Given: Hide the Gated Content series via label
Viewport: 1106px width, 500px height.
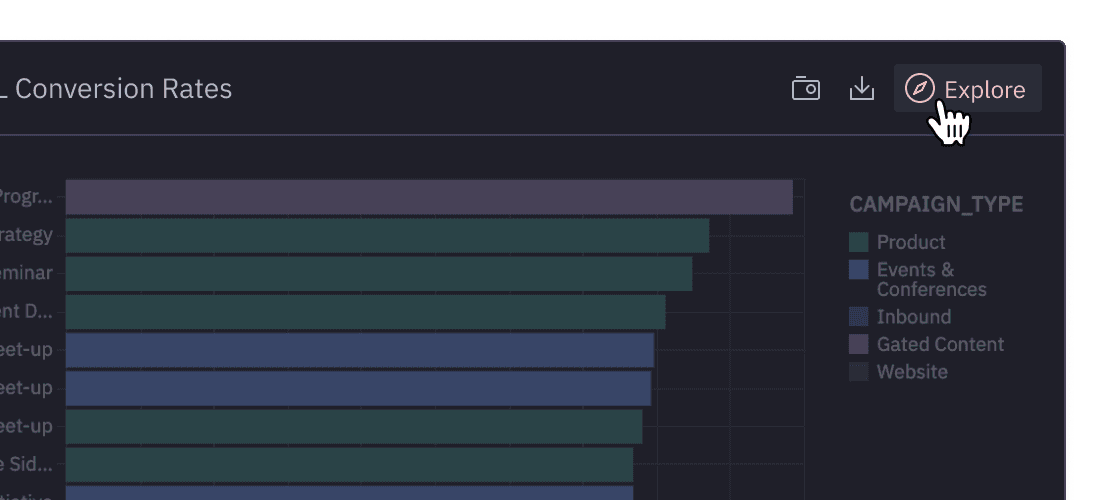Looking at the screenshot, I should 940,344.
